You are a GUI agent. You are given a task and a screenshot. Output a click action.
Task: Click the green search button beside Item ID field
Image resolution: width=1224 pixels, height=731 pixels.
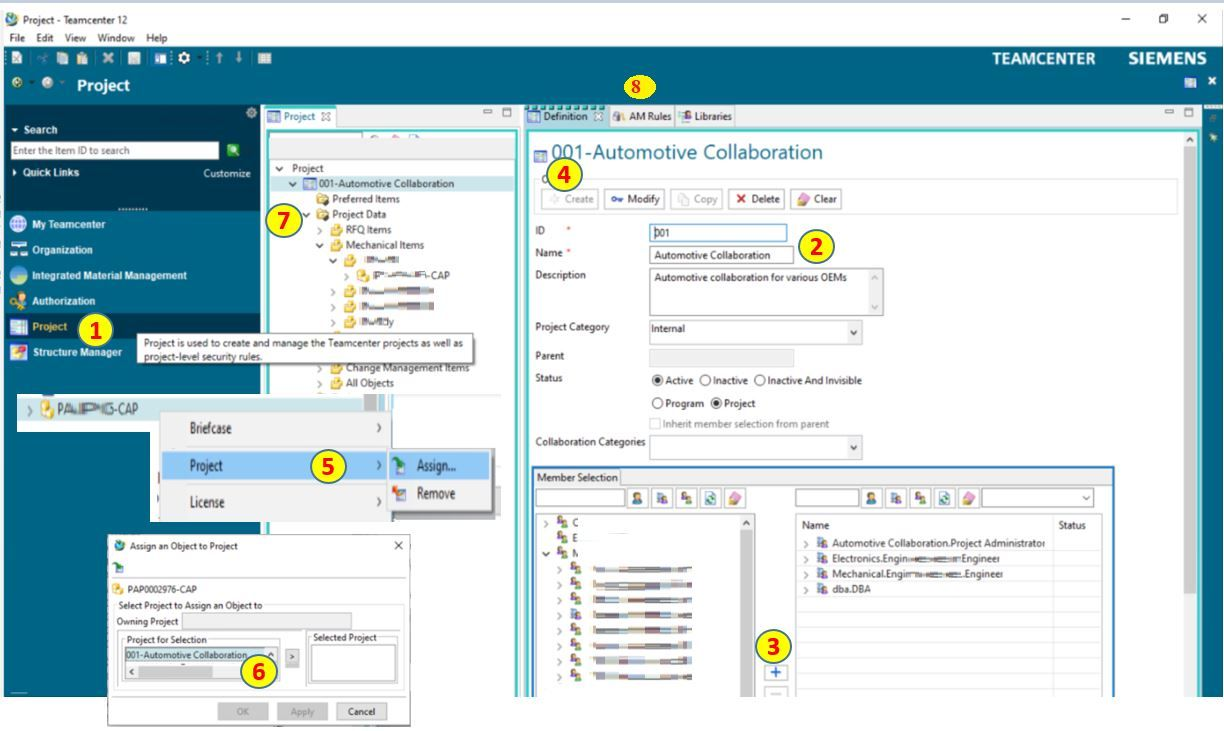233,150
